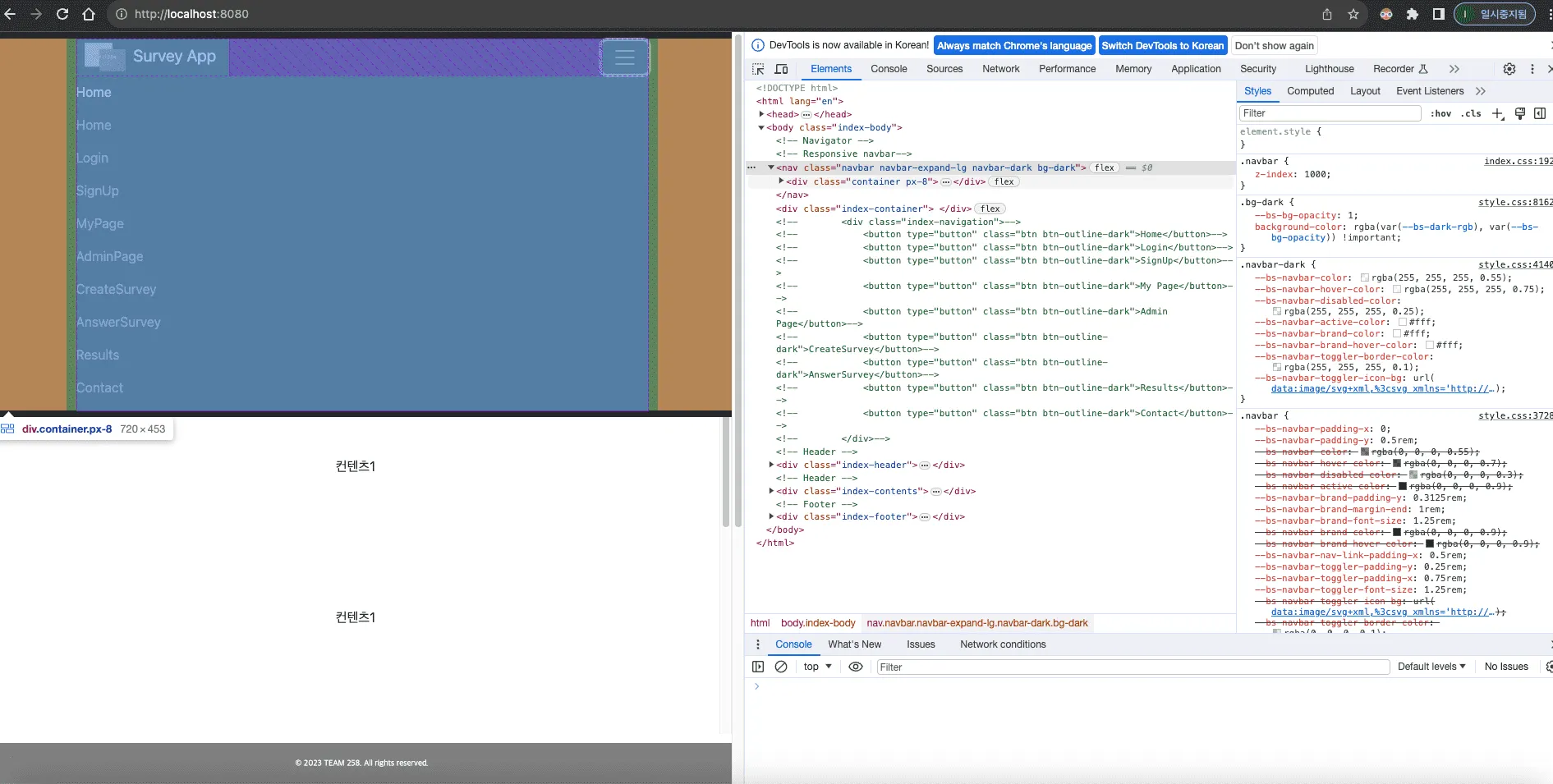Click the navbar-brand-color #fff swatch
The image size is (1553, 784).
pos(1396,334)
